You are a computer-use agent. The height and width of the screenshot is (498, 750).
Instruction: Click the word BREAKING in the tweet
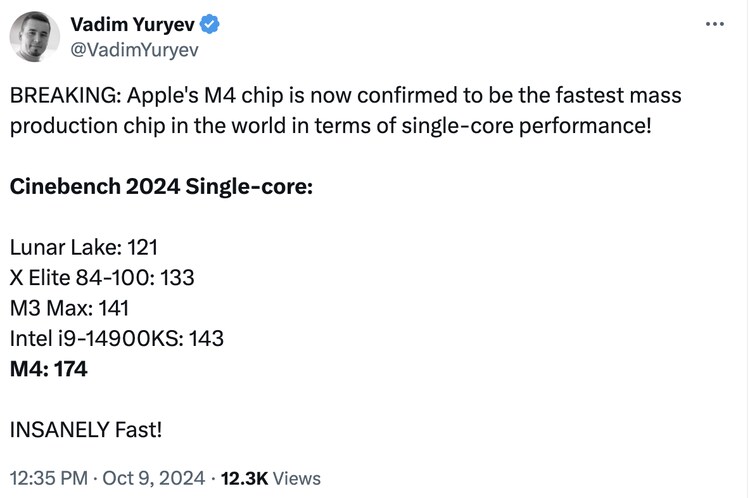(x=61, y=98)
